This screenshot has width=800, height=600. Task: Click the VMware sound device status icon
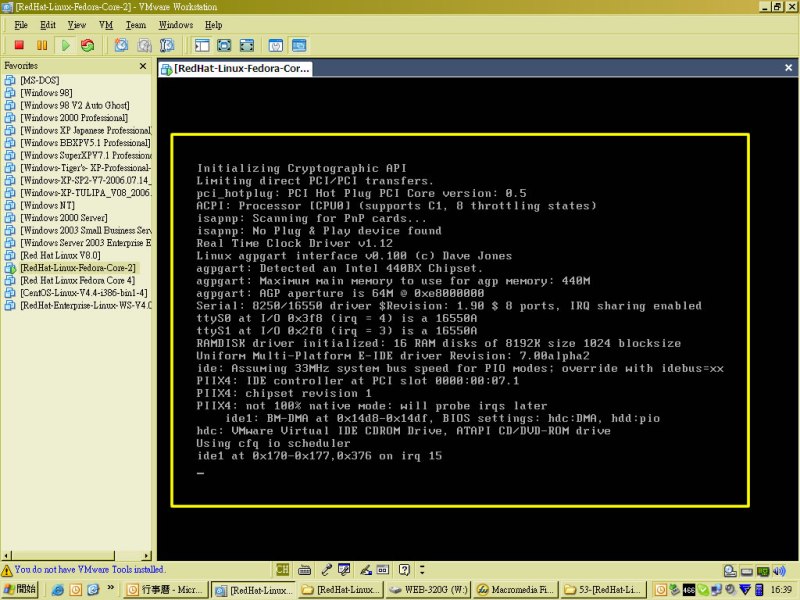(x=779, y=571)
